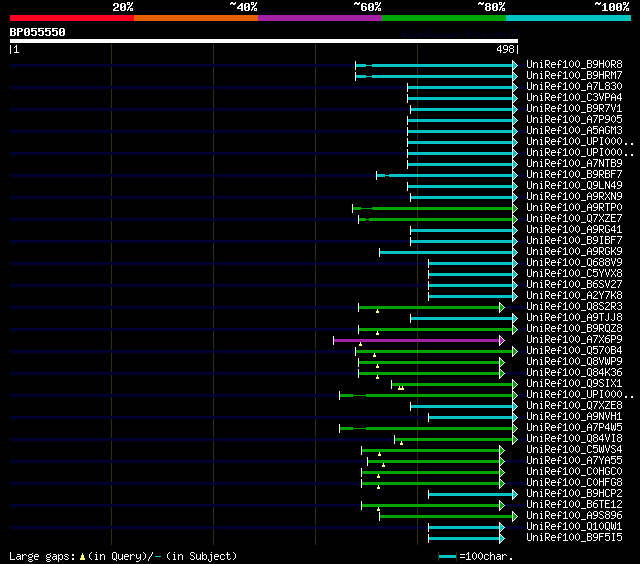The height and width of the screenshot is (564, 640).
Task: Open hit UniRef100_B9R7V1
Action: [574, 109]
